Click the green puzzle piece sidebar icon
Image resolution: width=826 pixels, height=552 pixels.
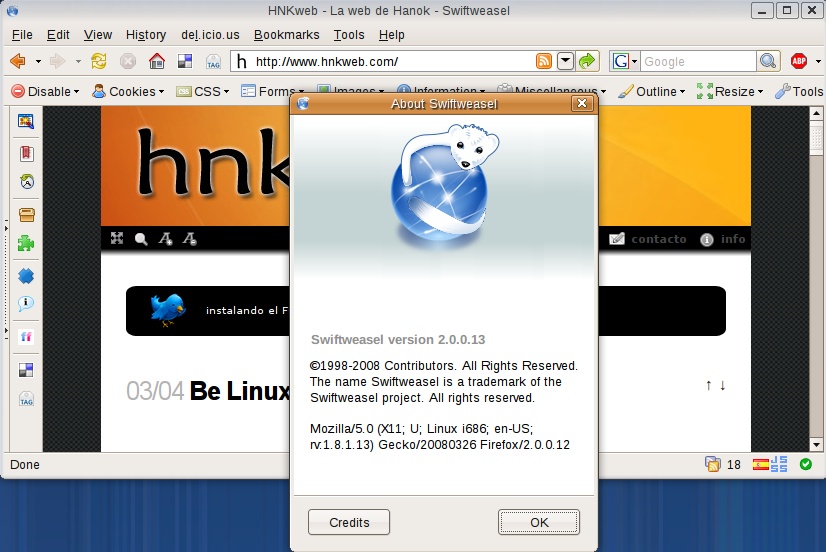pyautogui.click(x=27, y=243)
